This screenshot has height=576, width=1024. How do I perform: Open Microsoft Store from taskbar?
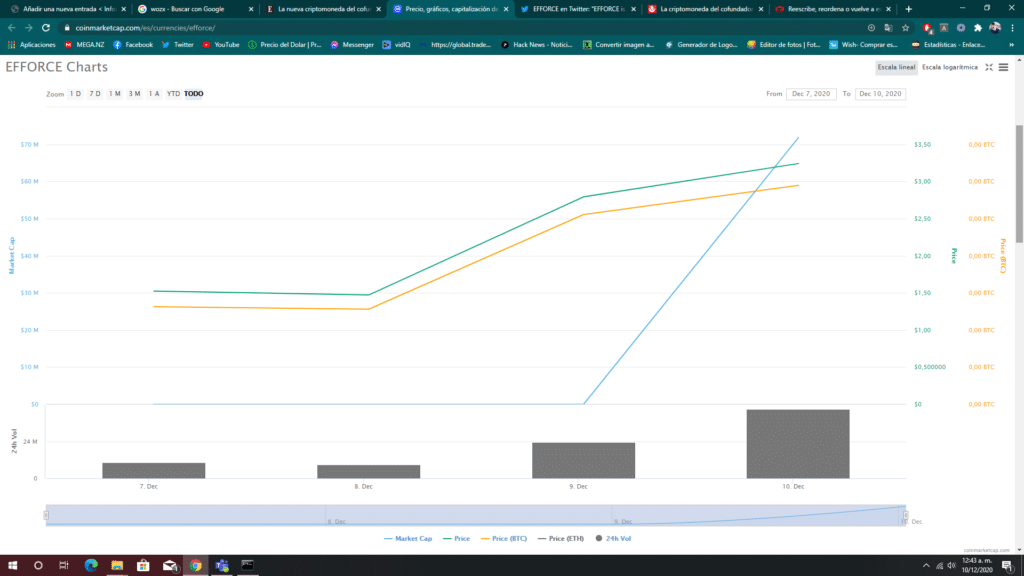click(143, 566)
